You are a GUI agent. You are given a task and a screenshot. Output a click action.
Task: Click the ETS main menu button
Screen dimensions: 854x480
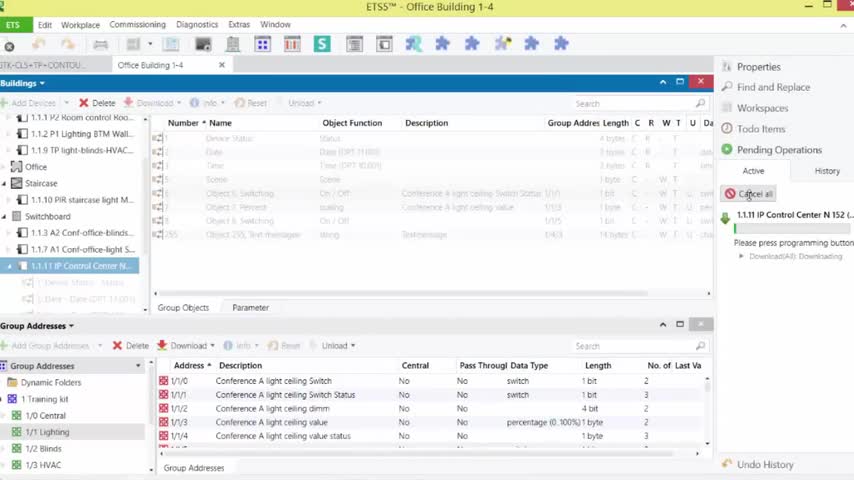15,25
